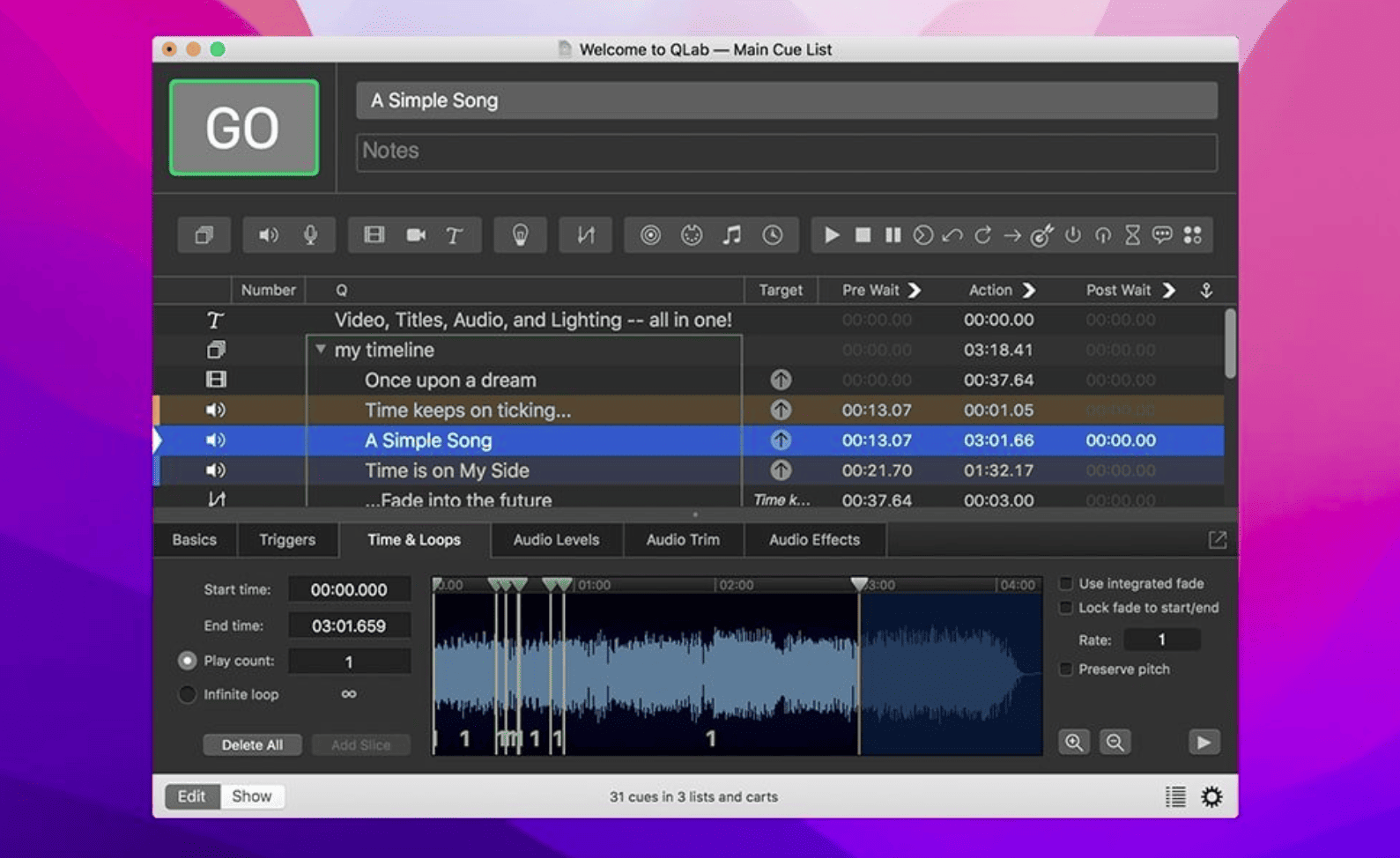This screenshot has height=858, width=1400.
Task: Add a Mic cue from the toolbar
Action: [x=310, y=235]
